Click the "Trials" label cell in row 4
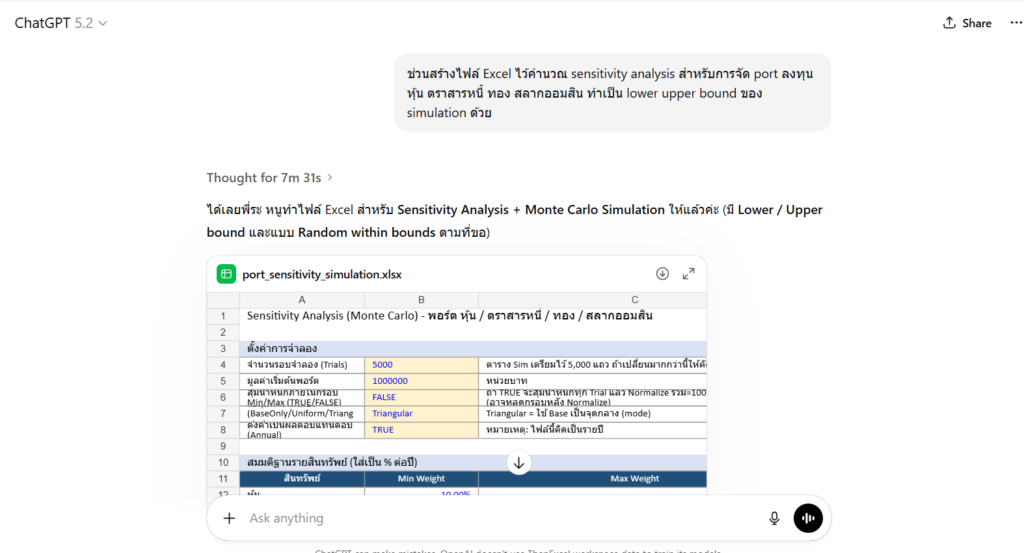The height and width of the screenshot is (553, 1024). [302, 364]
